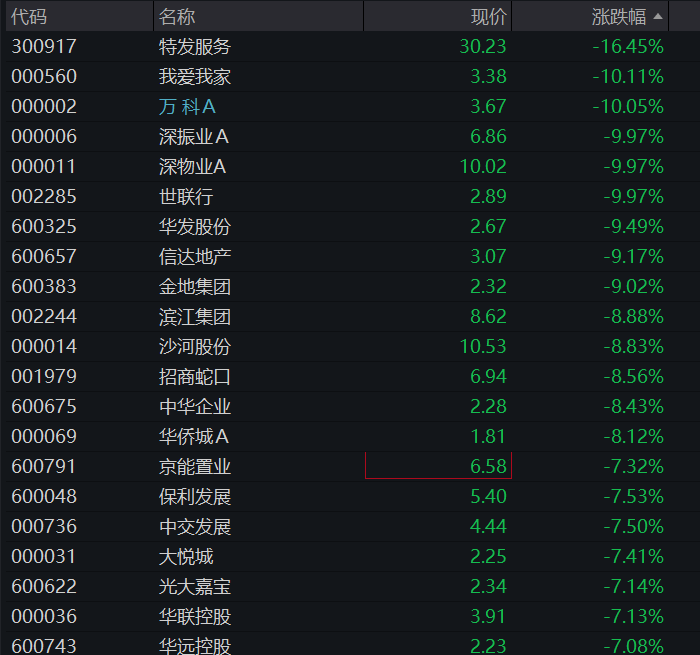Select the 深振业A stock name
The width and height of the screenshot is (700, 655).
click(x=194, y=137)
